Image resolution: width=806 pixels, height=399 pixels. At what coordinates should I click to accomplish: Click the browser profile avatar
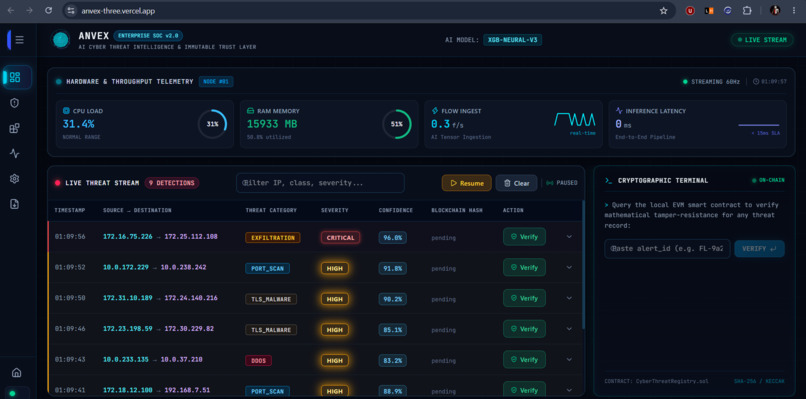coord(775,10)
